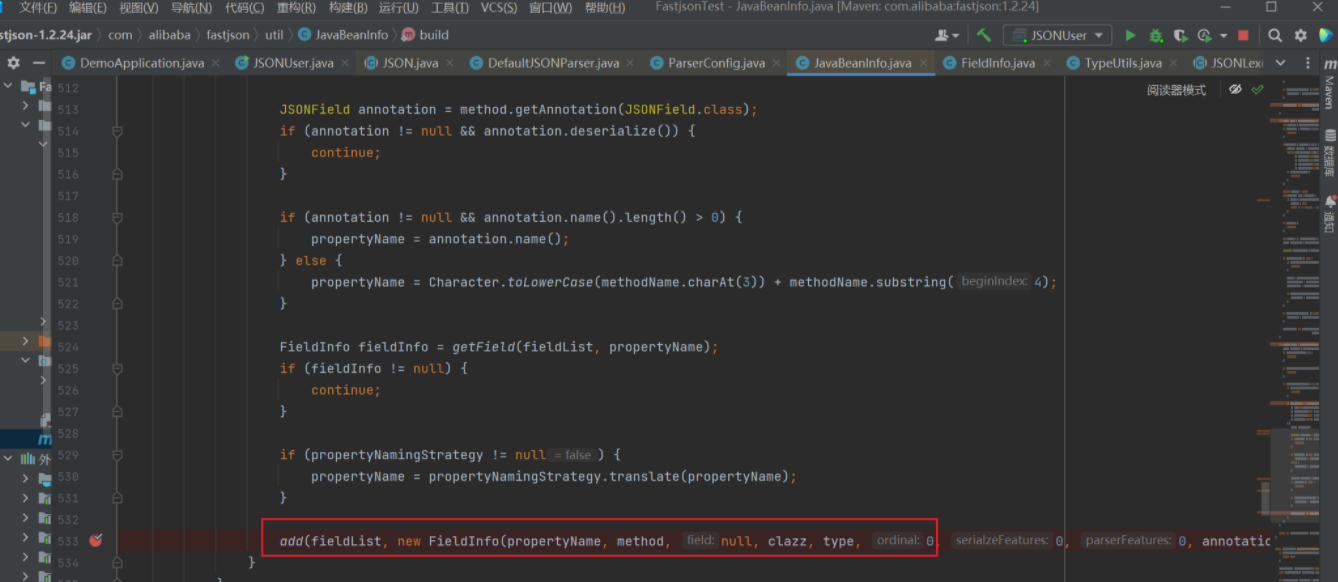Open IDE settings gear in top toolbar
The image size is (1338, 582).
click(x=1300, y=35)
